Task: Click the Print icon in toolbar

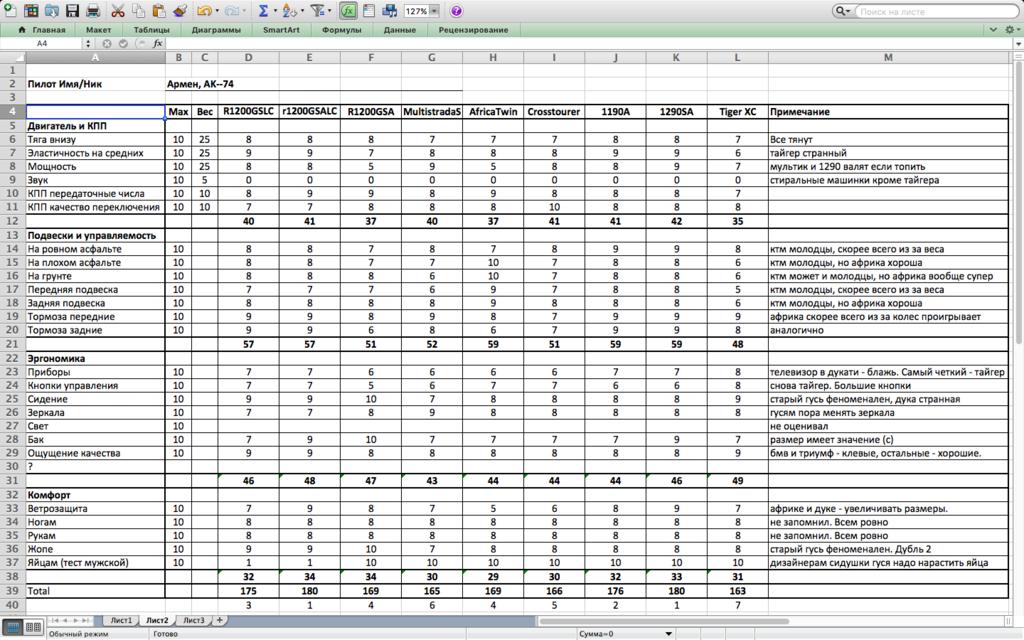Action: tap(93, 11)
